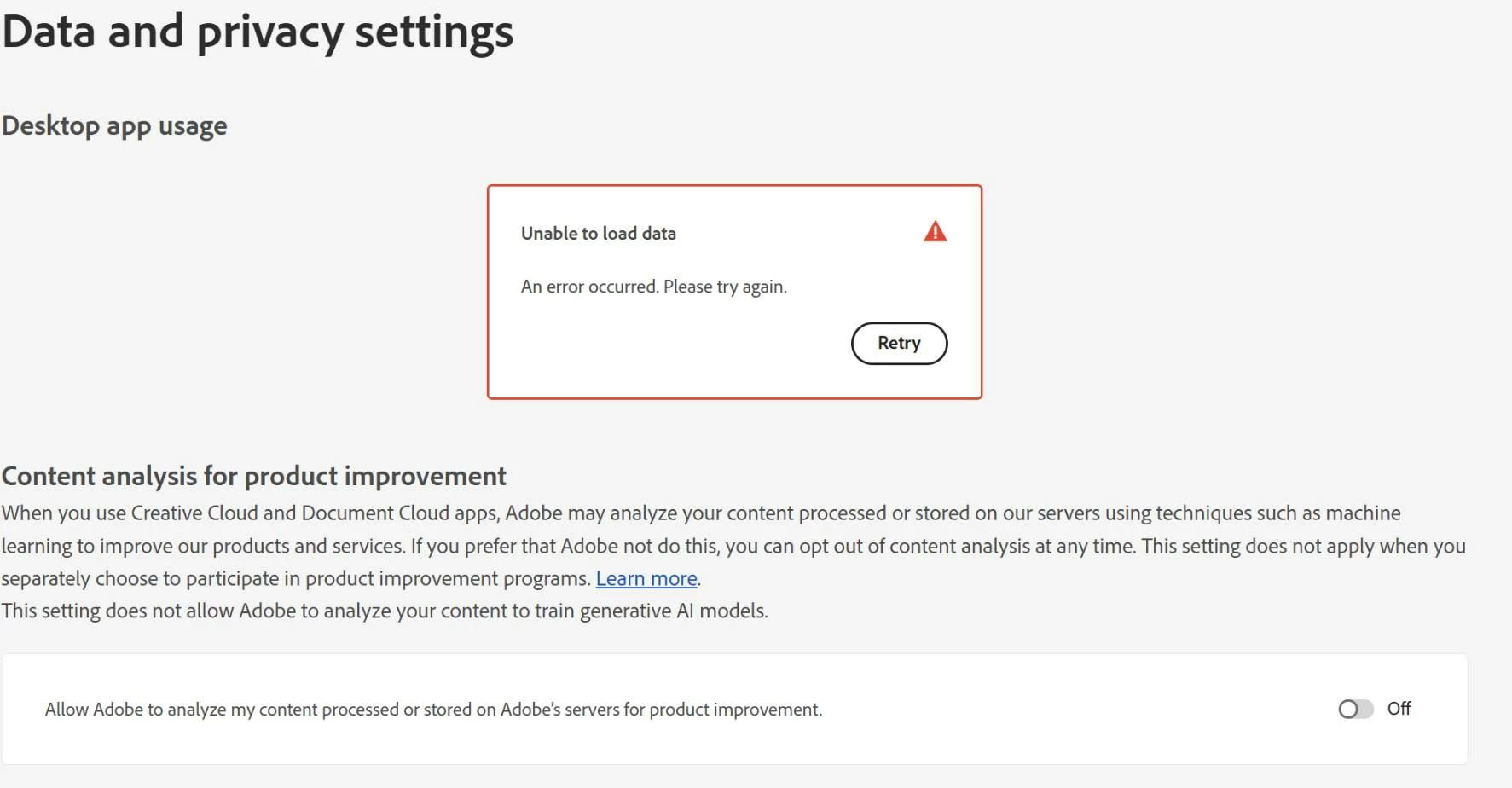Screen dimensions: 1512x788
Task: Click the Desktop app usage heading
Action: (114, 126)
